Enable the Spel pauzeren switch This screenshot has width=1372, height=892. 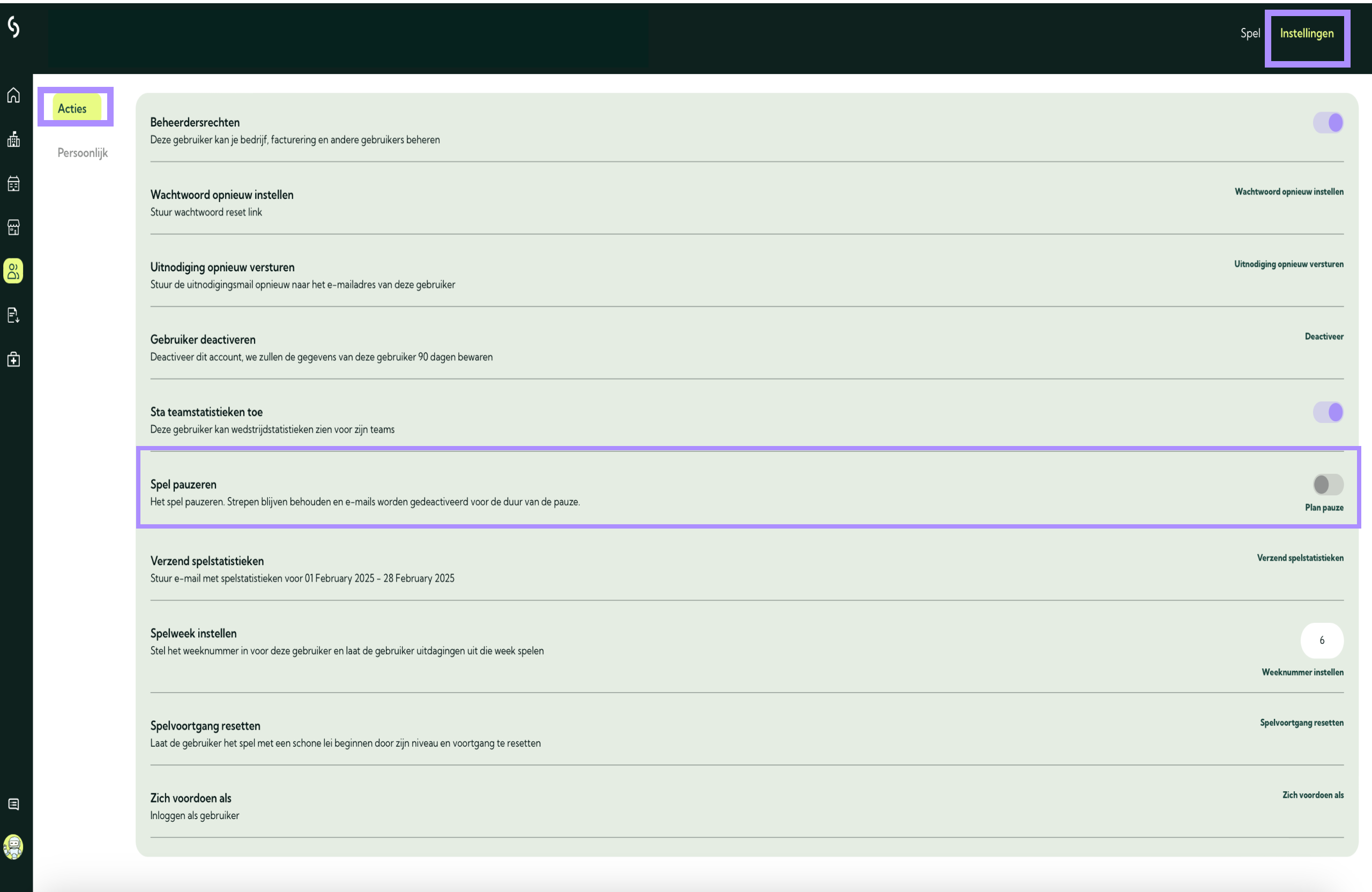coord(1328,485)
